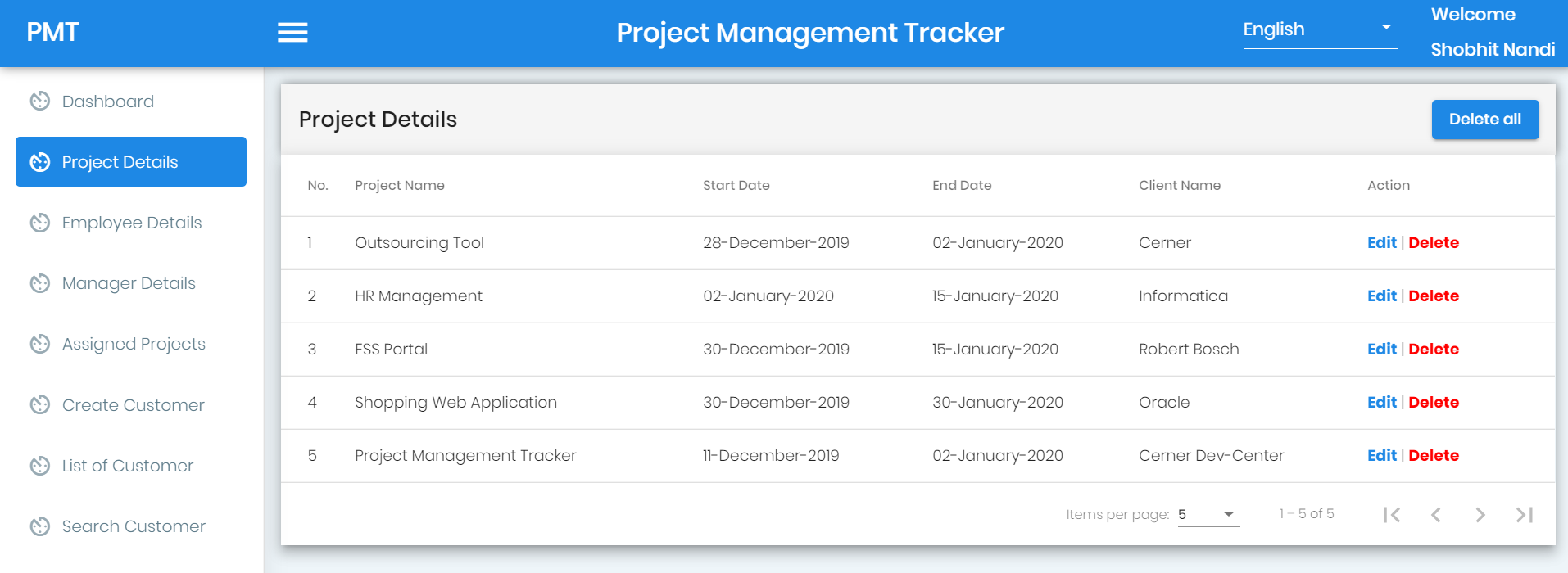Select the Project Details clock icon
The width and height of the screenshot is (1568, 573).
coord(39,161)
